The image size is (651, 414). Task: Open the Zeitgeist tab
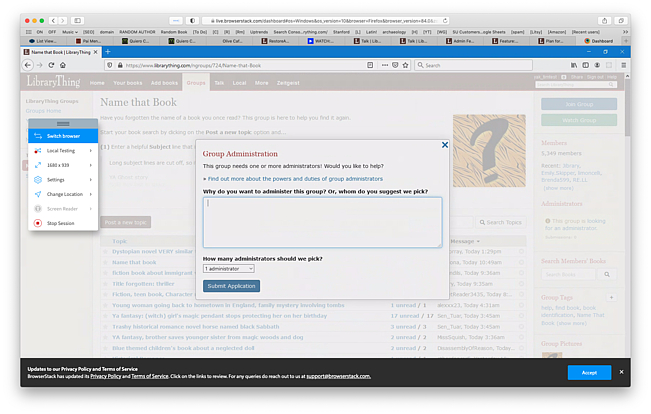[288, 83]
